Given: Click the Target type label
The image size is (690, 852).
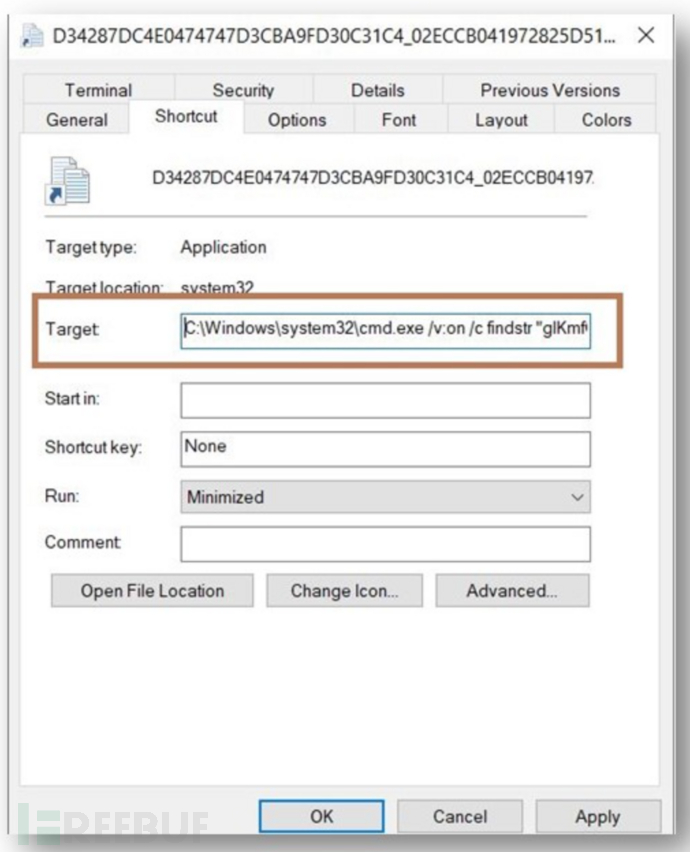Looking at the screenshot, I should pyautogui.click(x=91, y=247).
